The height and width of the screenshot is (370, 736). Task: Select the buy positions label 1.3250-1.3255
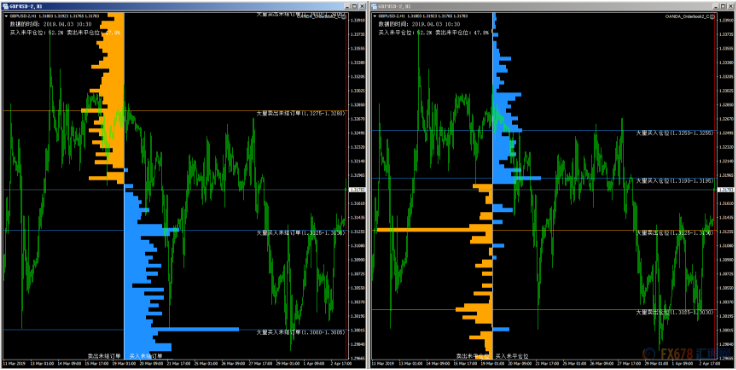click(675, 133)
